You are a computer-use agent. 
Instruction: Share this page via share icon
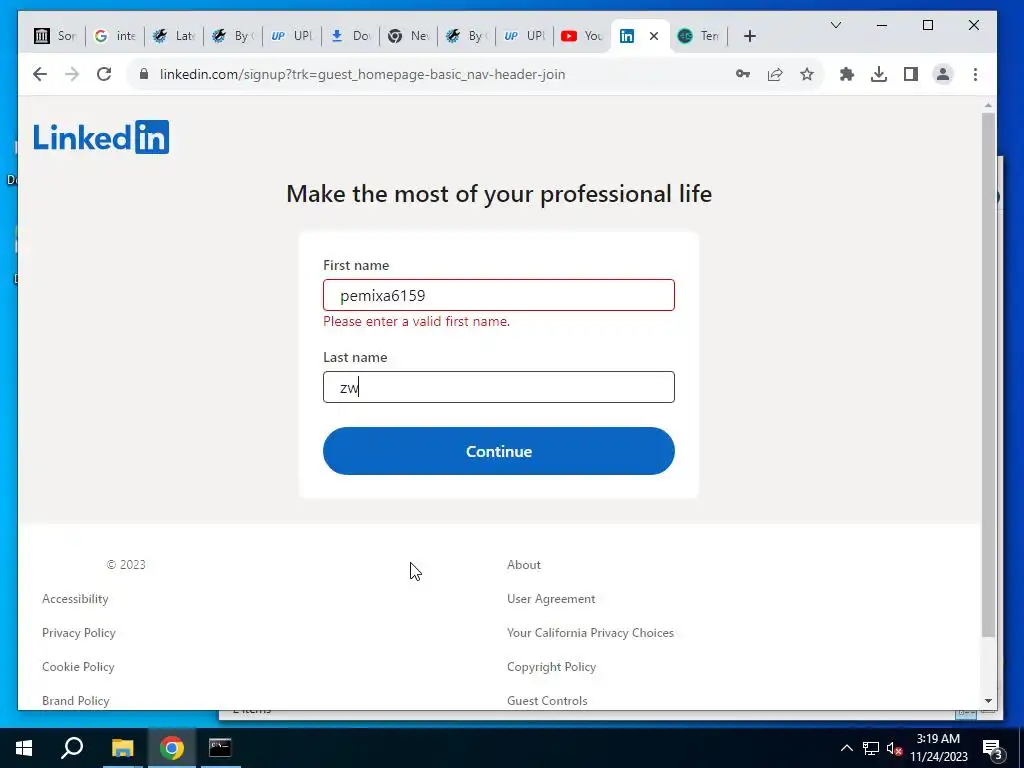coord(775,74)
